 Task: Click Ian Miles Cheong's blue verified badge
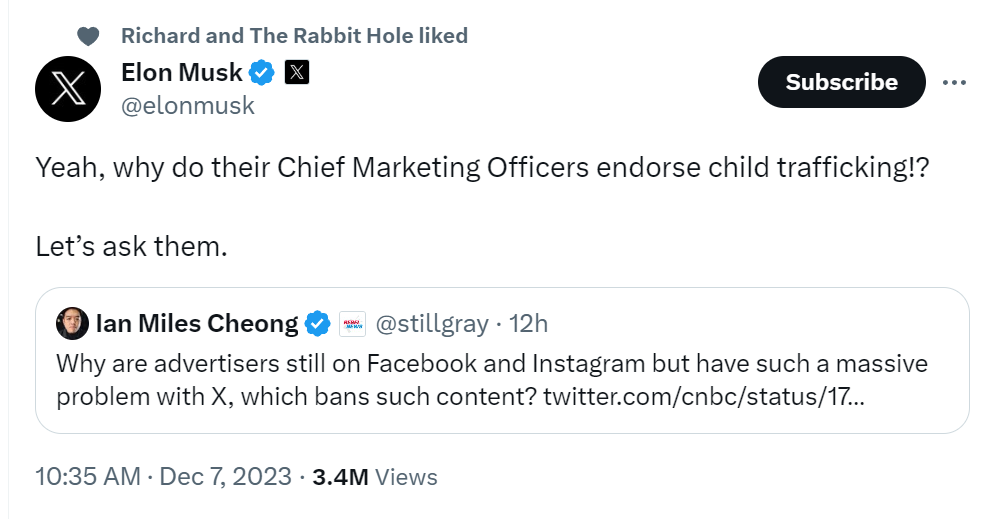coord(317,324)
